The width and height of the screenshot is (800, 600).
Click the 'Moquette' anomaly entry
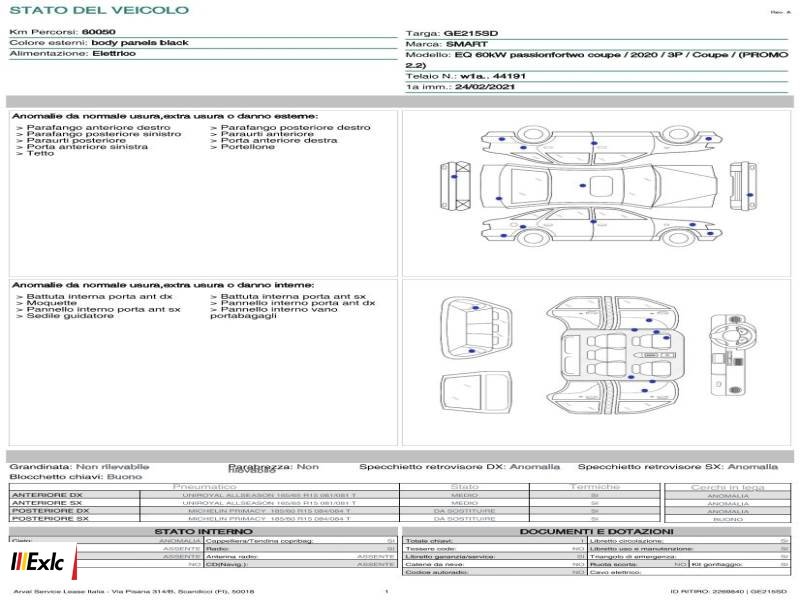[x=52, y=303]
